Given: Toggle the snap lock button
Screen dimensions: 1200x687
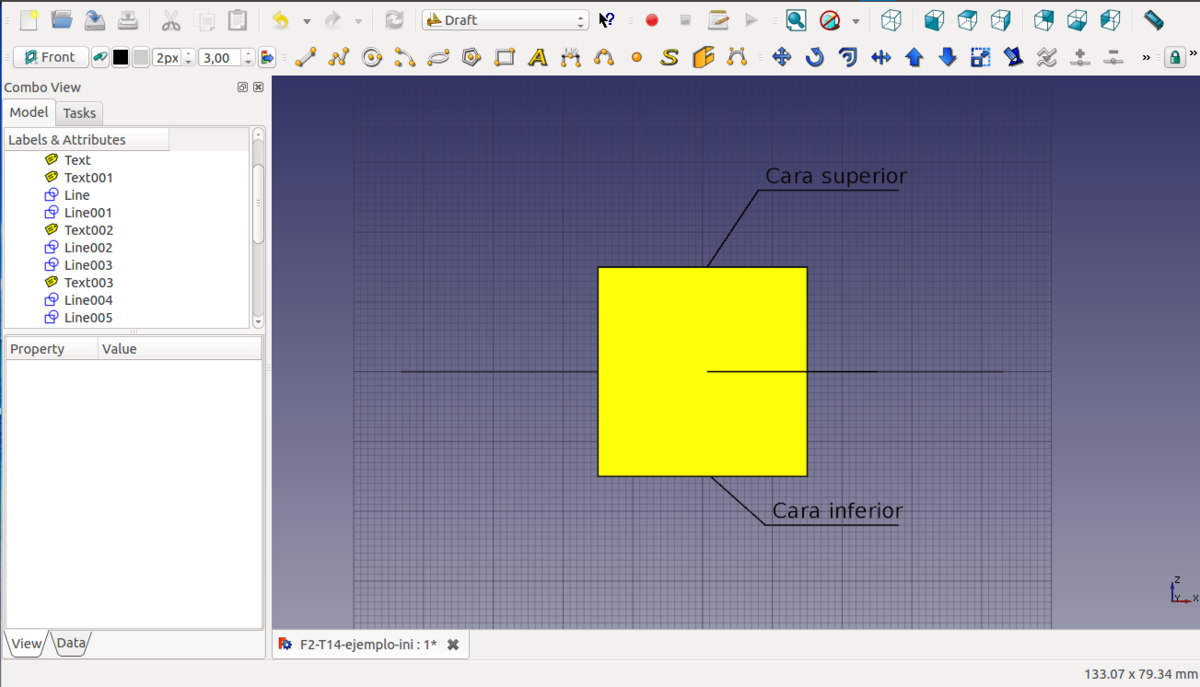Looking at the screenshot, I should click(x=1176, y=58).
